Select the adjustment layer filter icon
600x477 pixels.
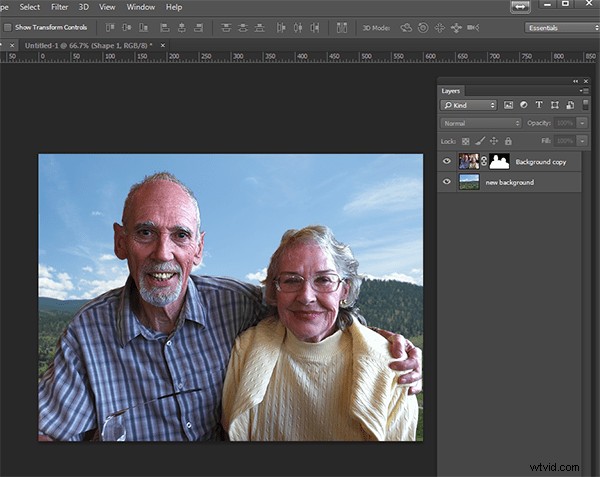(524, 105)
